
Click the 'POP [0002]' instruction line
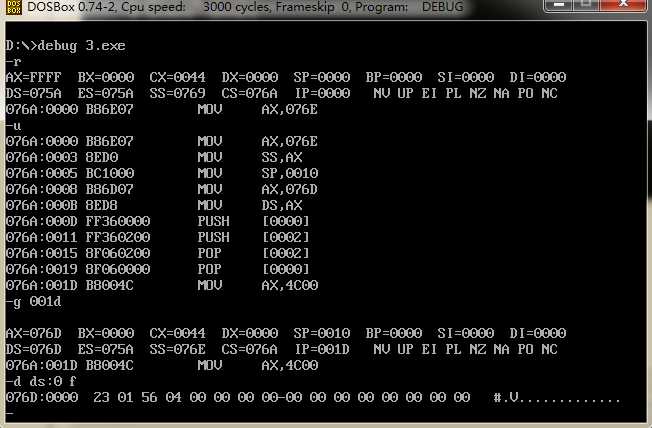[x=158, y=253]
